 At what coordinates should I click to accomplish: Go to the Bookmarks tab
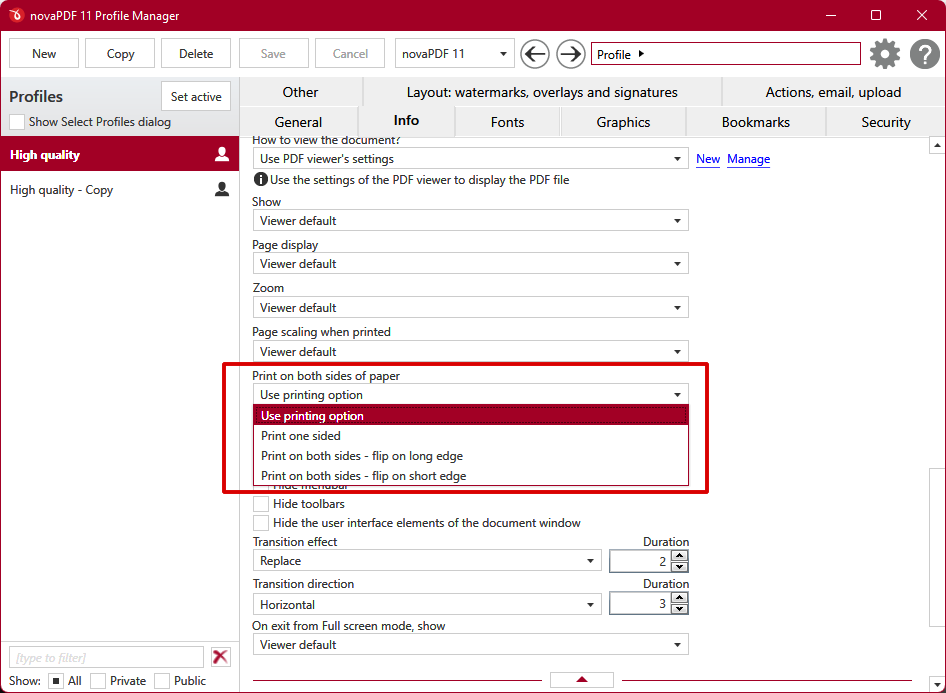click(x=755, y=122)
